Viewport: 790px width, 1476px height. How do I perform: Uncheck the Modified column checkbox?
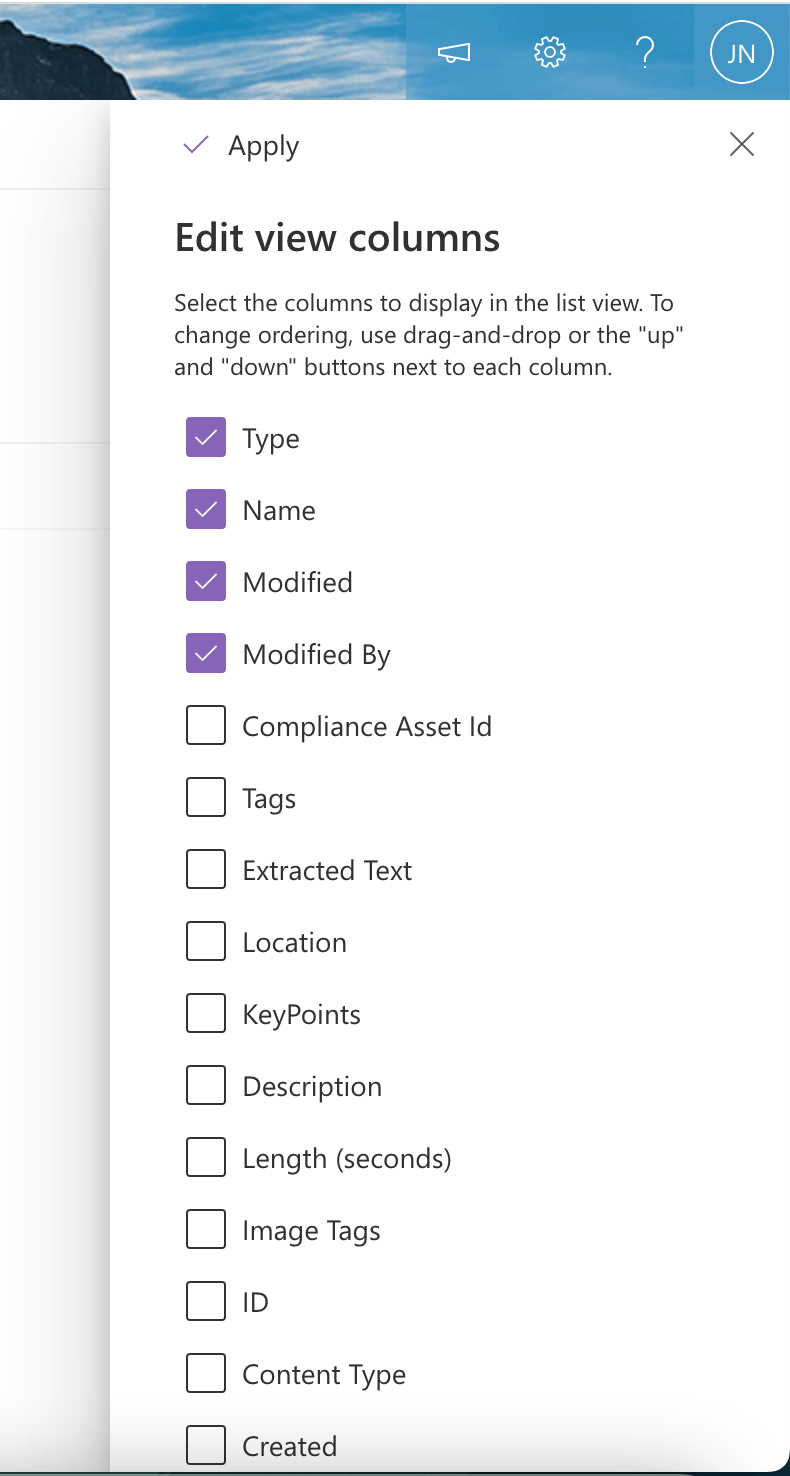(206, 582)
